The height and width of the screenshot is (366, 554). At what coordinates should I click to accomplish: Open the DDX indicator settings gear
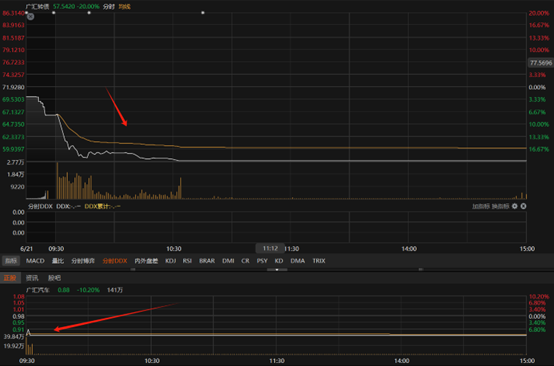[515, 206]
